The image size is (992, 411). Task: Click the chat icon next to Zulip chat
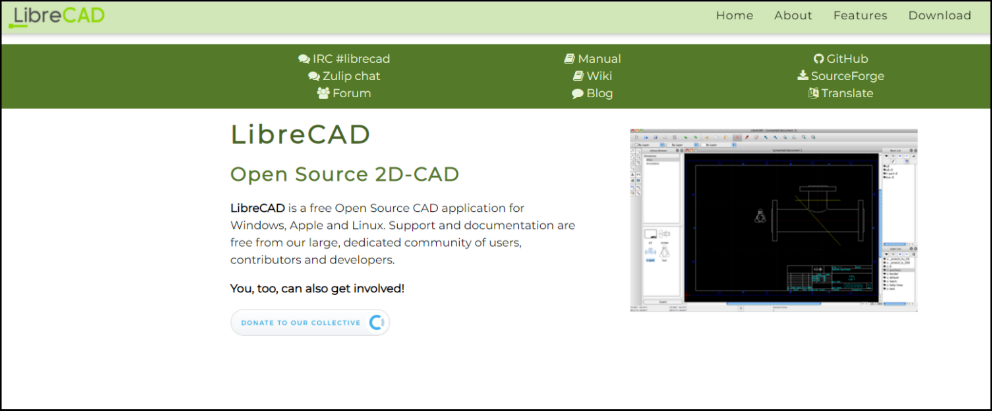tap(314, 76)
